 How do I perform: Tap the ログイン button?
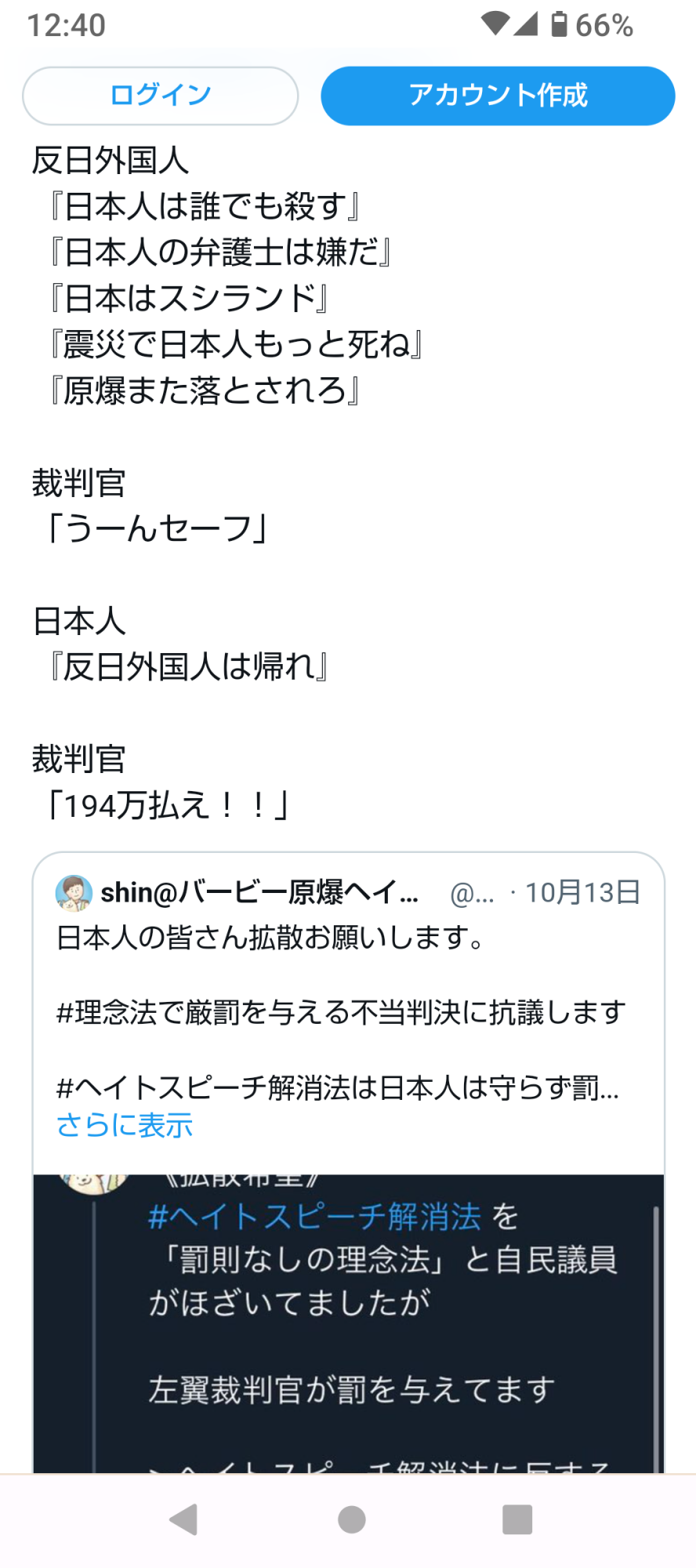[x=161, y=96]
